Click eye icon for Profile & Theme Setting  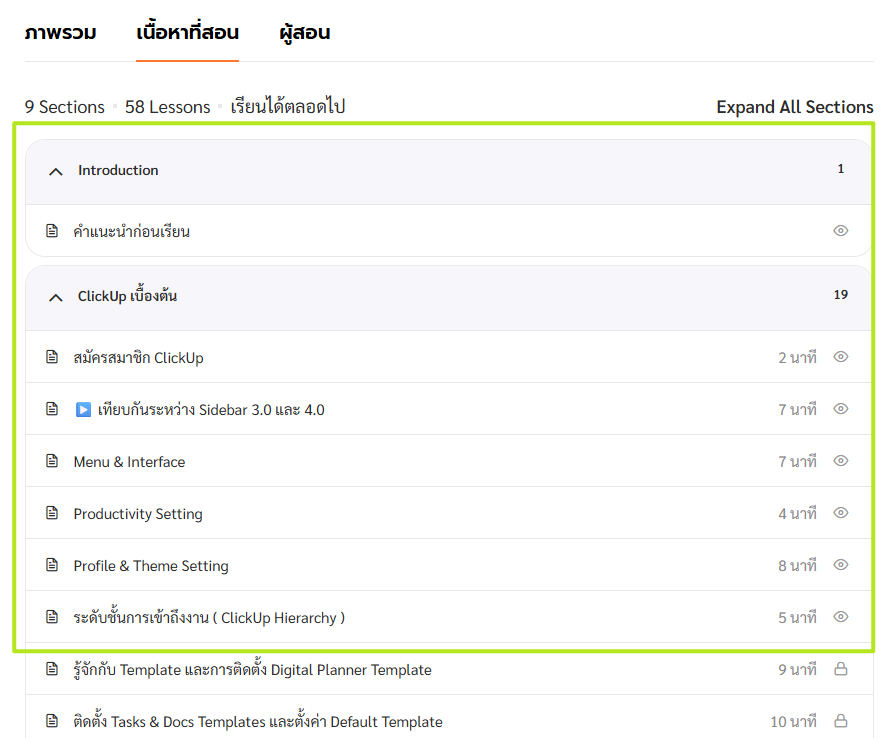841,565
